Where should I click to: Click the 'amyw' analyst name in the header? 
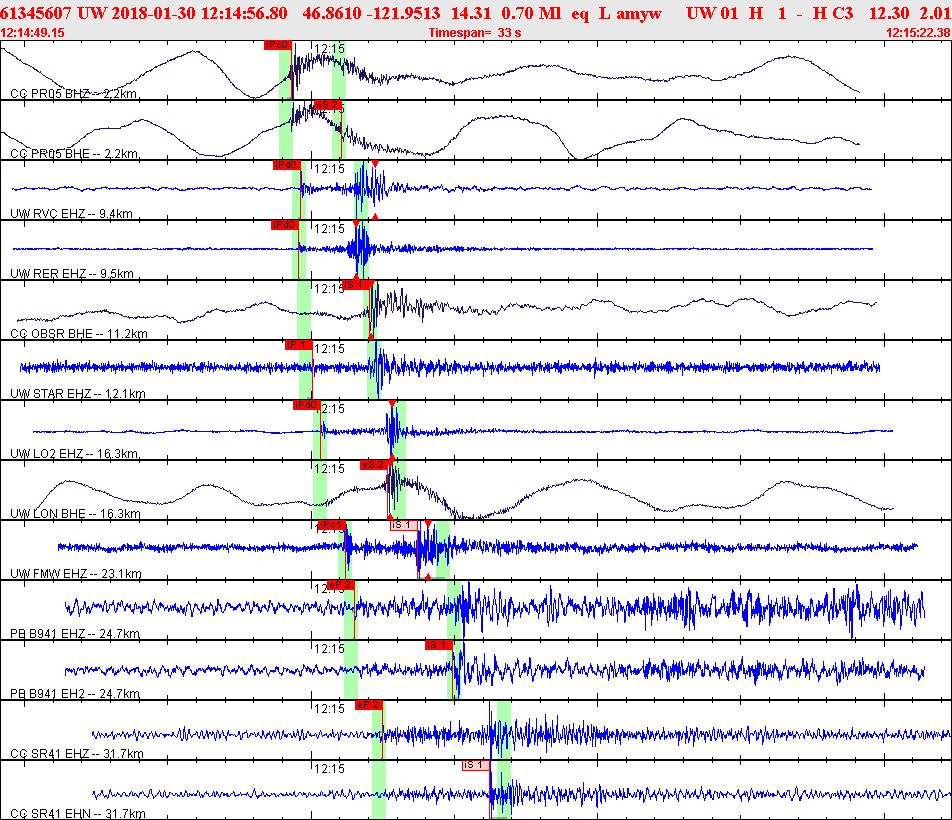coord(639,13)
